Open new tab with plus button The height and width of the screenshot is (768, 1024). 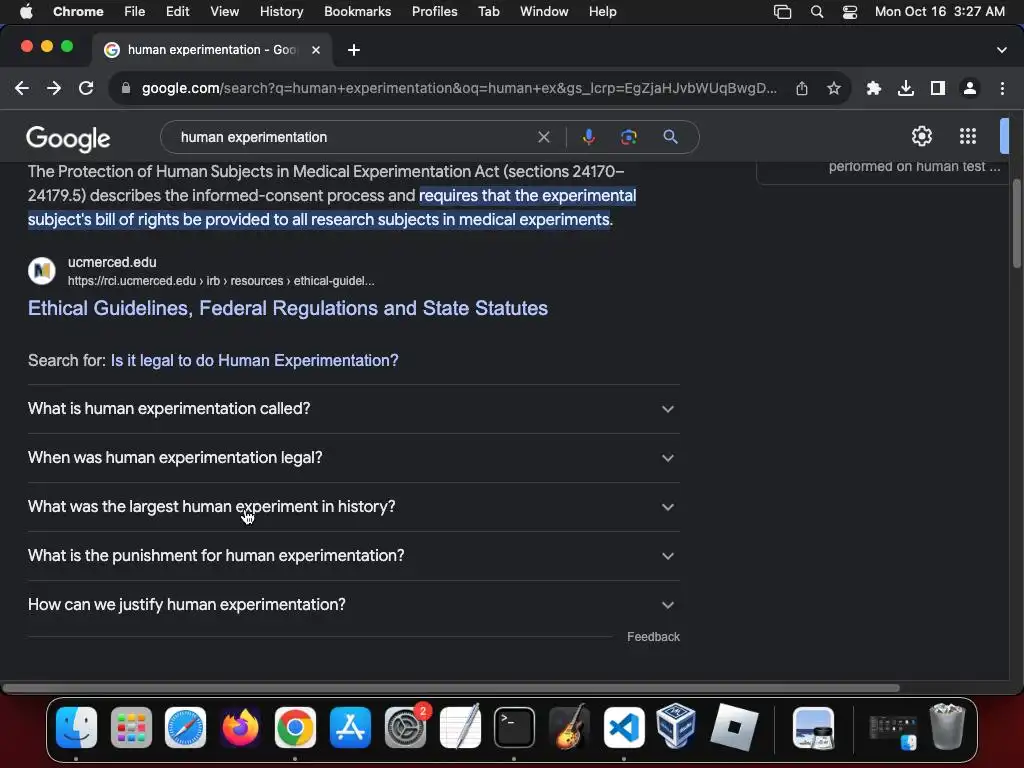tap(354, 50)
